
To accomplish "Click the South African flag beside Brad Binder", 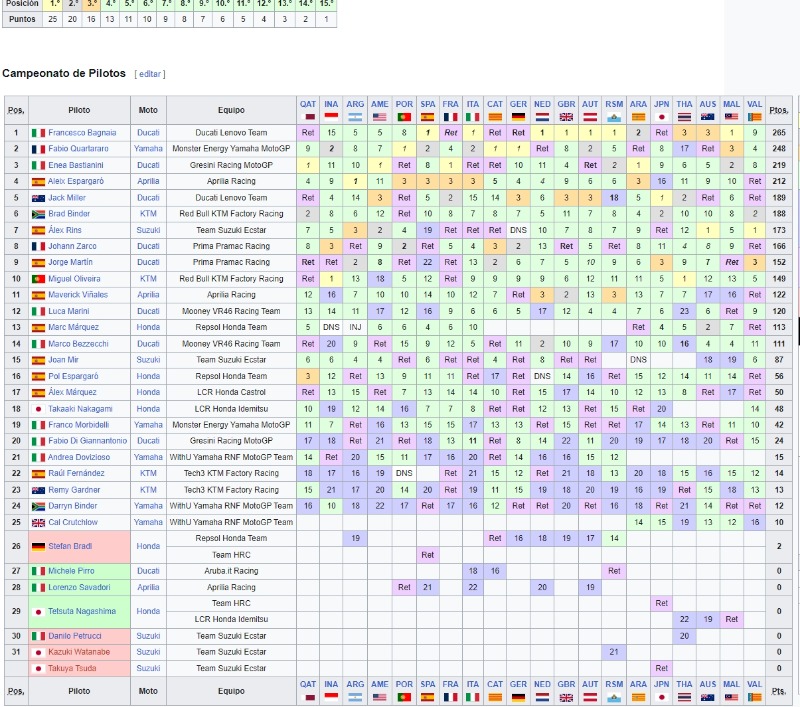I will pyautogui.click(x=38, y=214).
